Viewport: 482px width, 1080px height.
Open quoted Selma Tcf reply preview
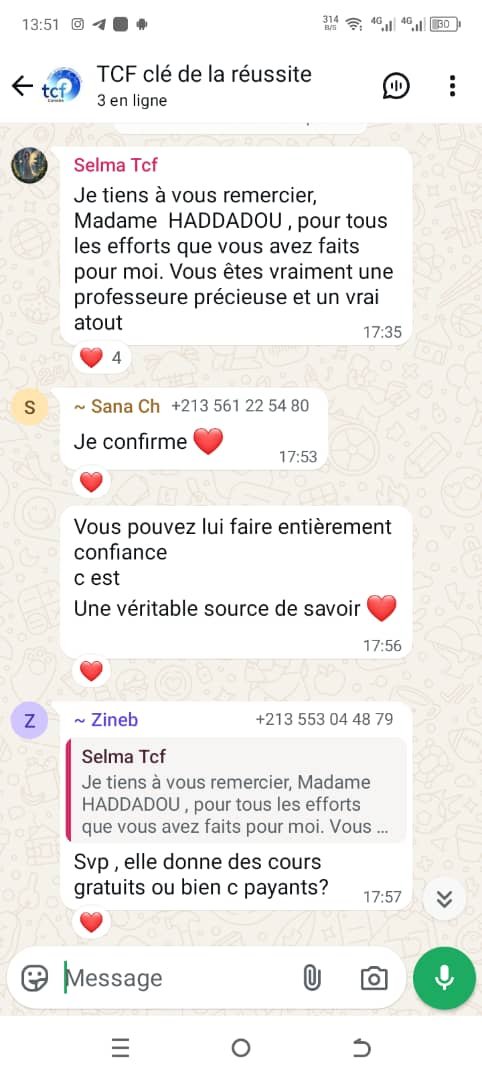click(x=235, y=790)
